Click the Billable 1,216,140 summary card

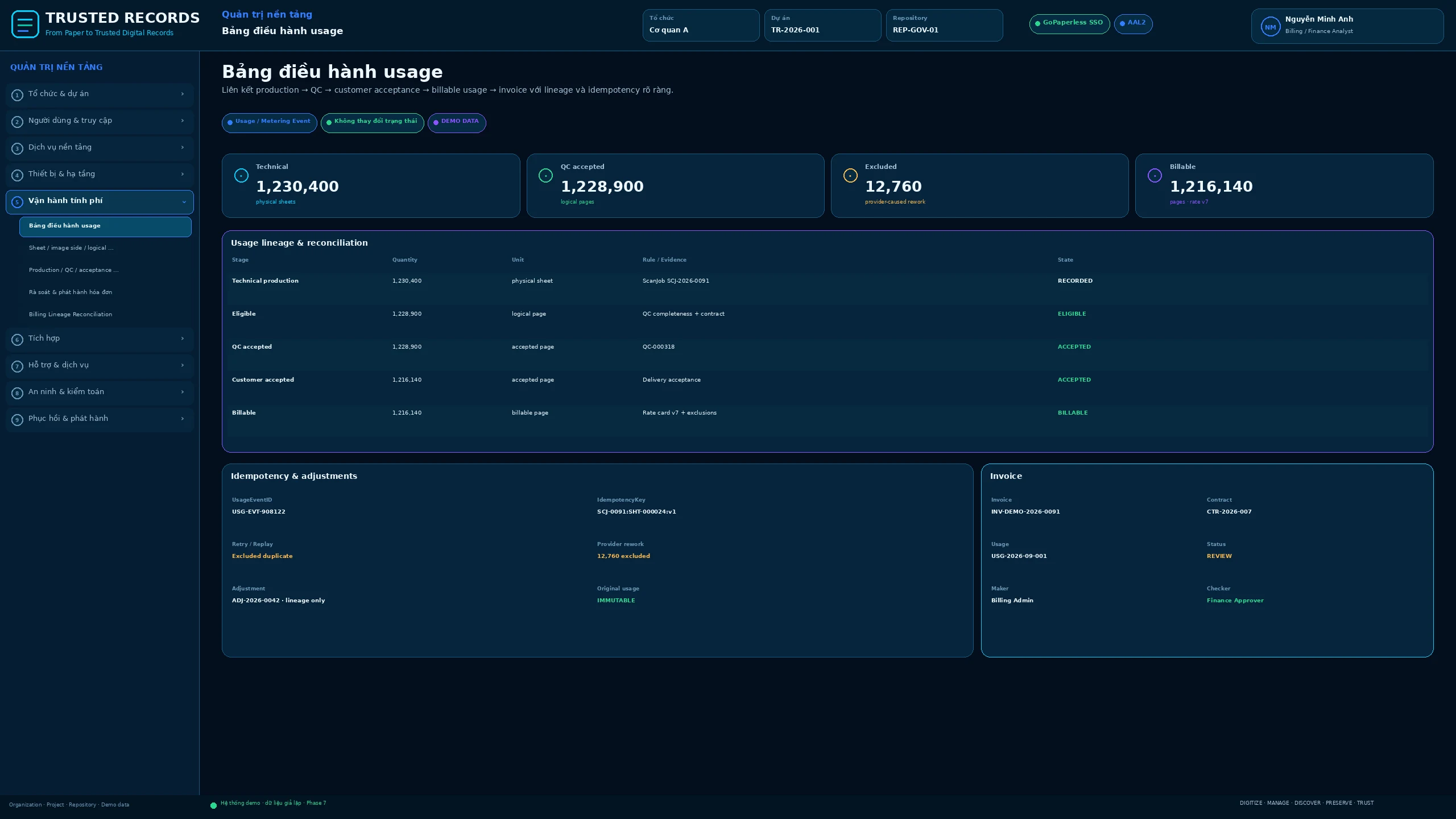coord(1284,185)
